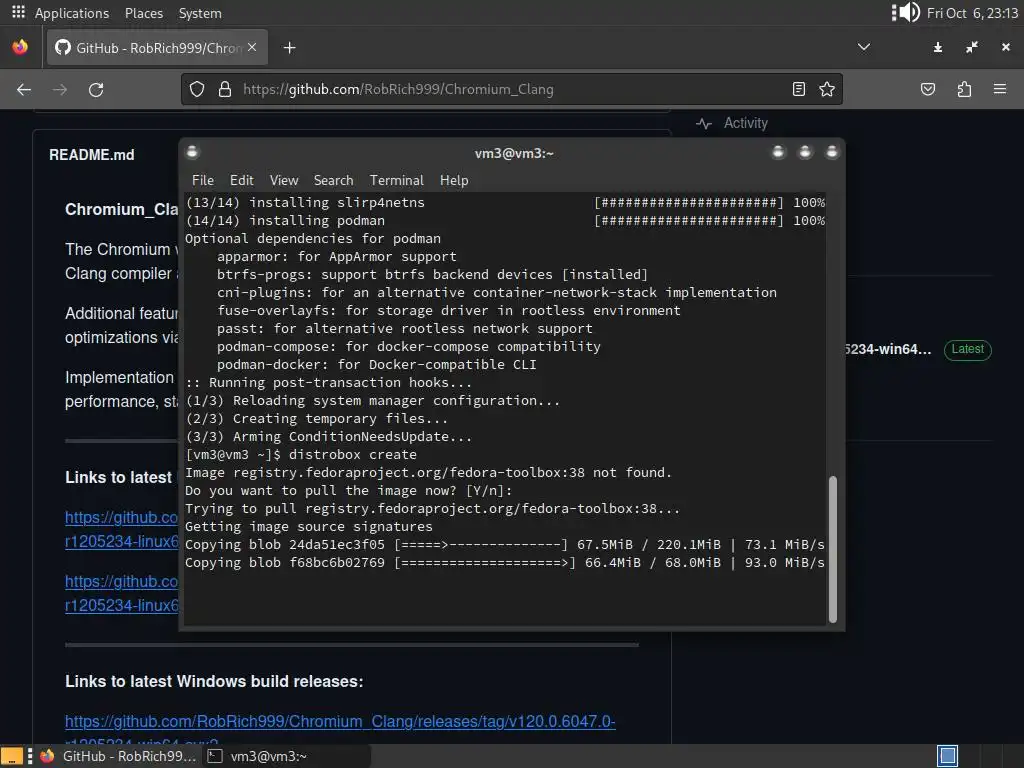This screenshot has width=1024, height=768.
Task: Go forward to next page
Action: 60,89
